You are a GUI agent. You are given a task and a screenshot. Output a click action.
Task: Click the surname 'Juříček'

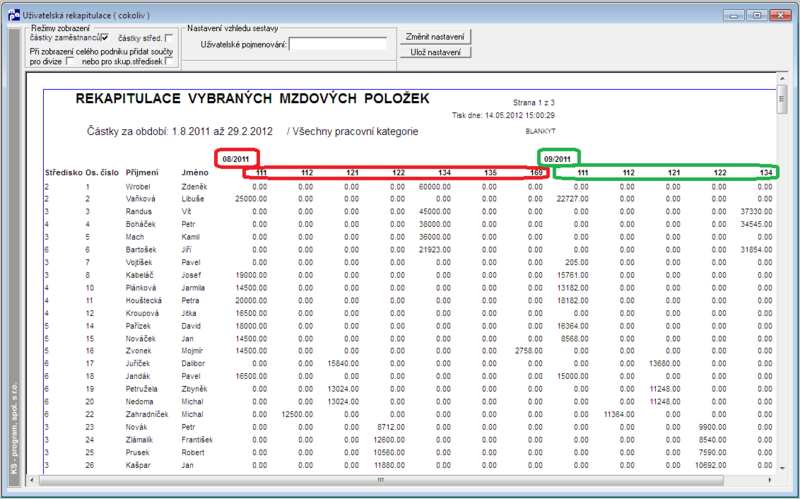[138, 364]
